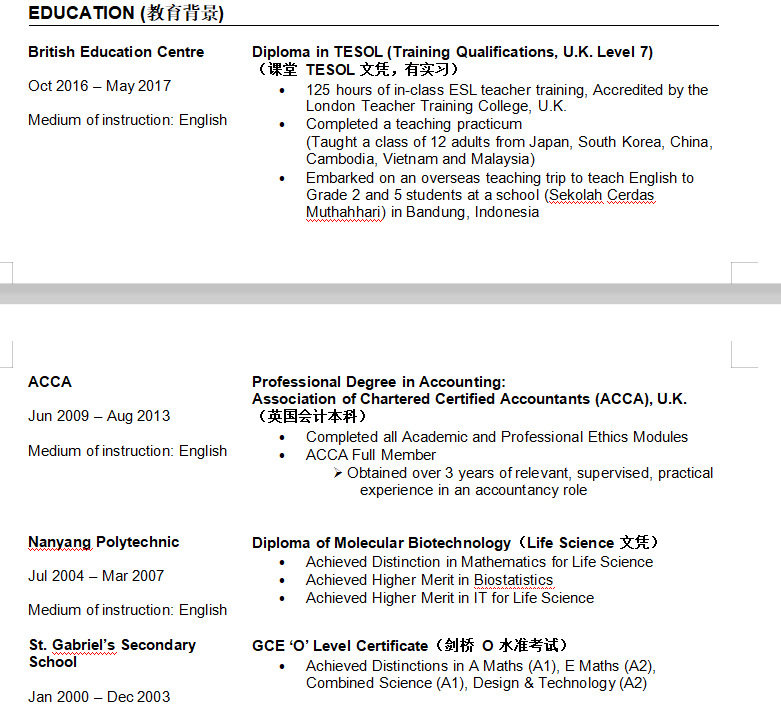
Task: Click the Nanyang Polytechnic heading
Action: click(x=104, y=542)
